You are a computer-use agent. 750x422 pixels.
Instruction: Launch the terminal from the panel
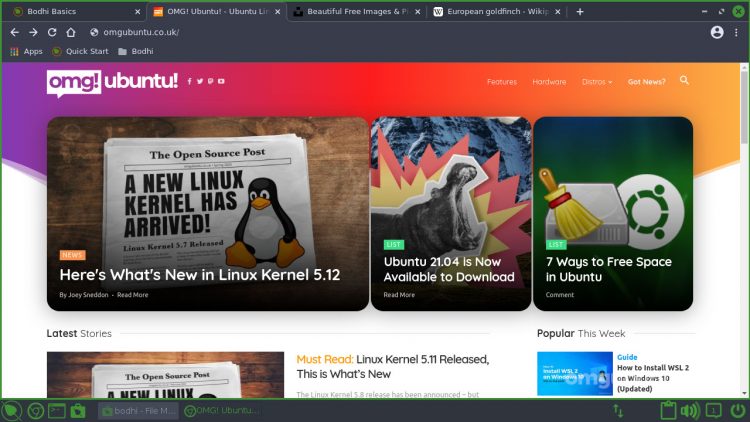click(56, 411)
